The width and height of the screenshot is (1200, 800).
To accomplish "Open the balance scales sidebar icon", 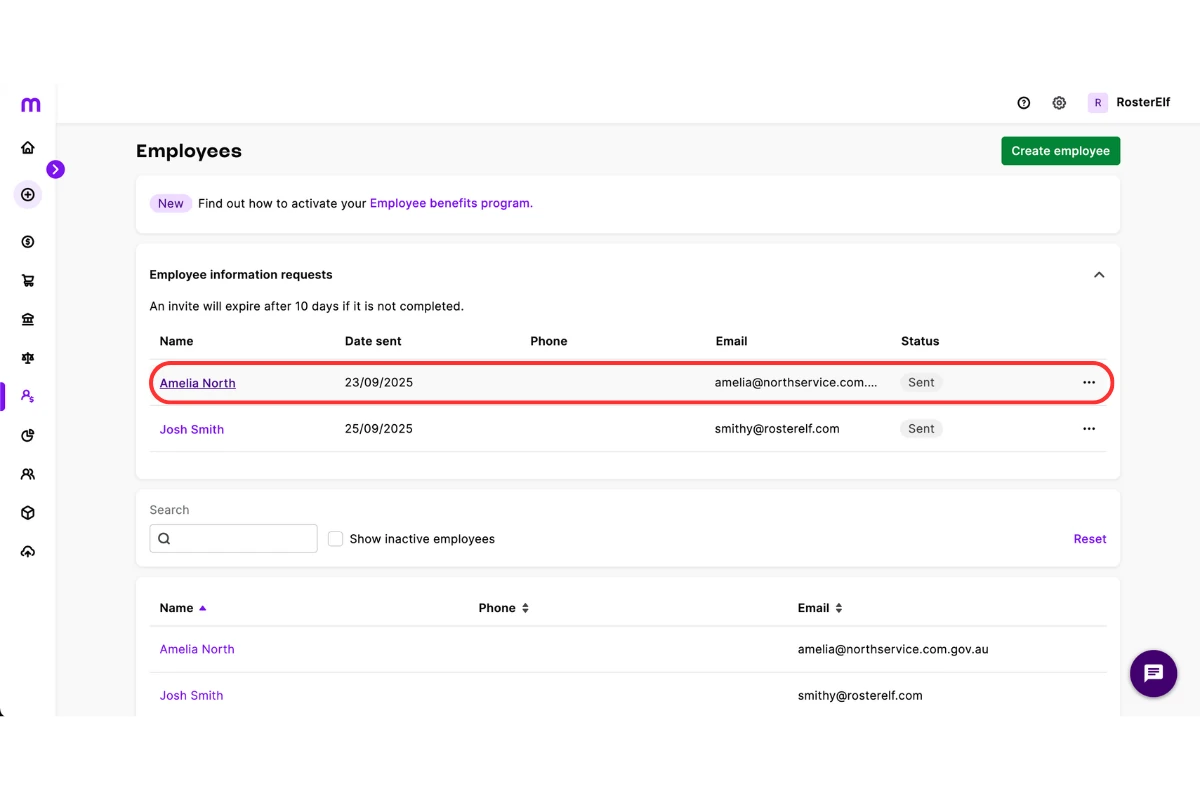I will tap(28, 358).
